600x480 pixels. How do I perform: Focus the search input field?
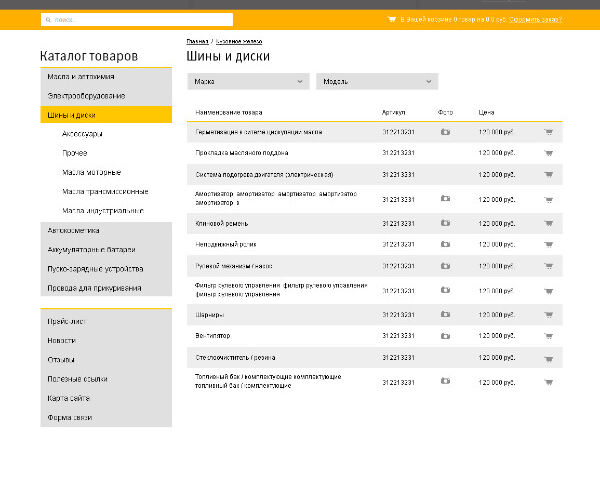coord(137,20)
